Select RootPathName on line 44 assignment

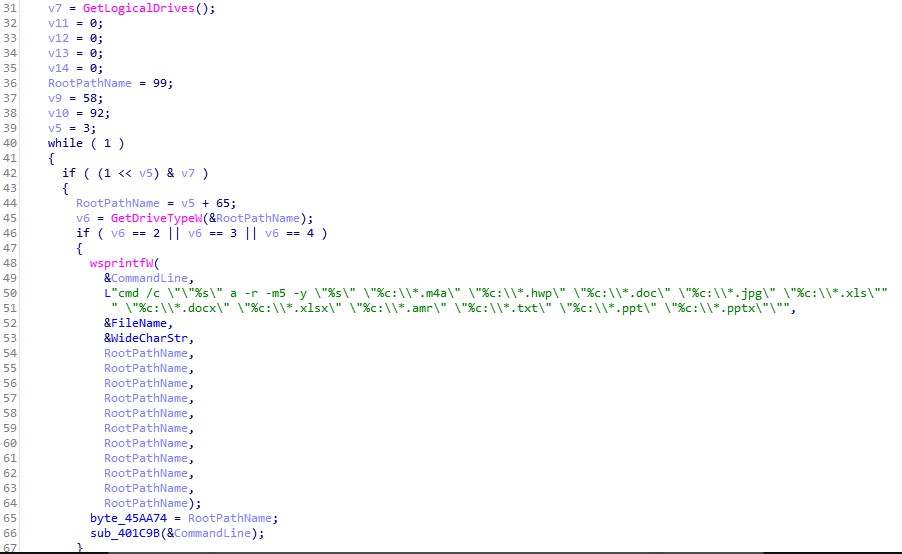tap(118, 203)
